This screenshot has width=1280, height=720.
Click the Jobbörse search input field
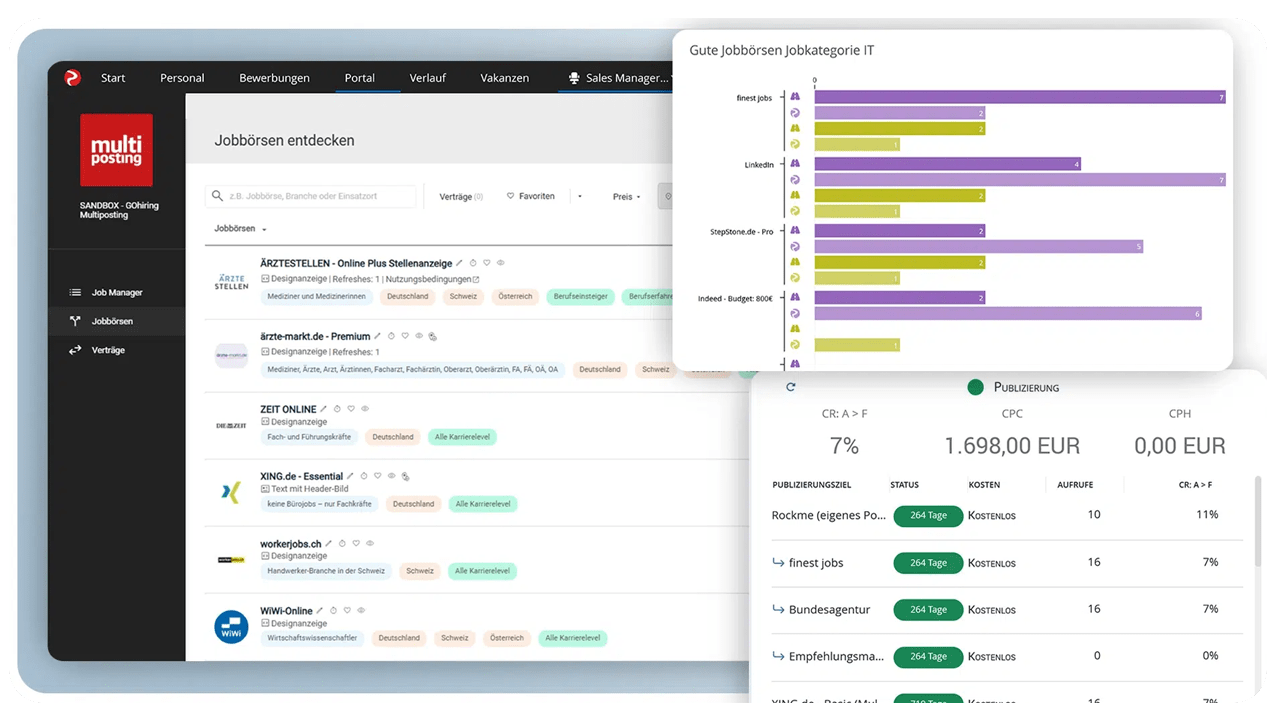(x=310, y=196)
